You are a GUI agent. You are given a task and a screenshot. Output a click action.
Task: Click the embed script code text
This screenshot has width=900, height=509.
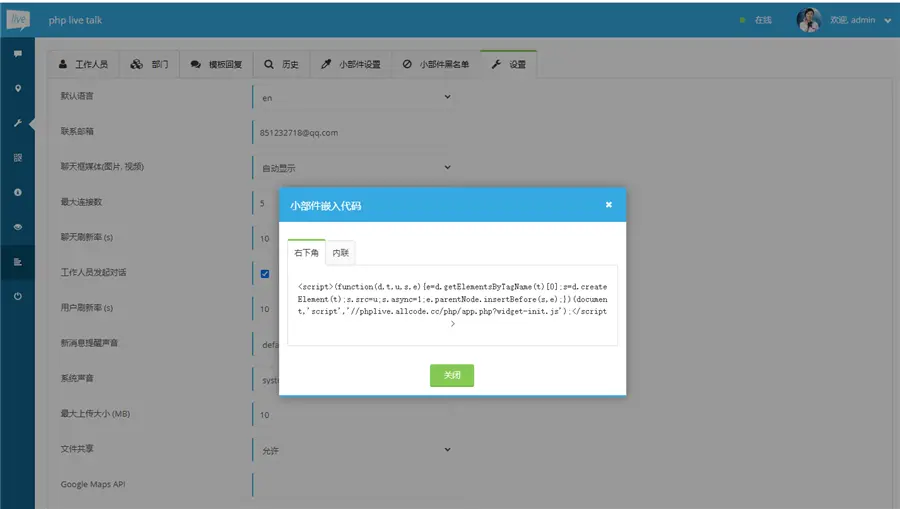point(452,305)
